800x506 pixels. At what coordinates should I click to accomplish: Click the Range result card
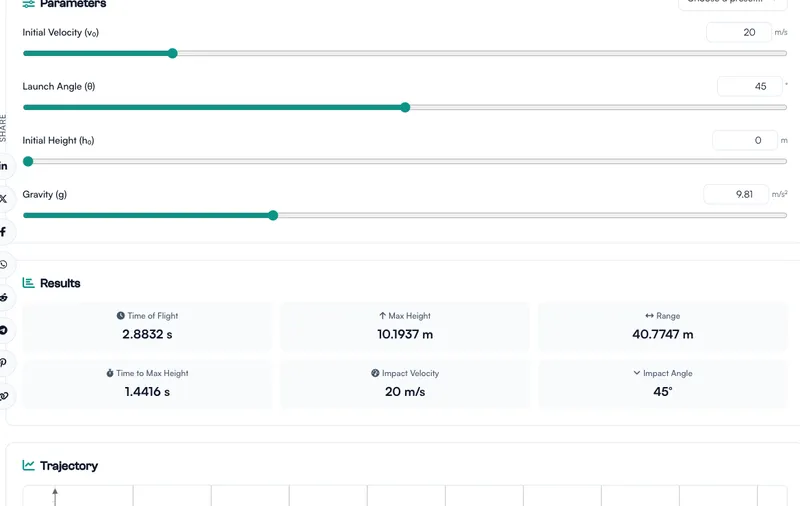[662, 326]
